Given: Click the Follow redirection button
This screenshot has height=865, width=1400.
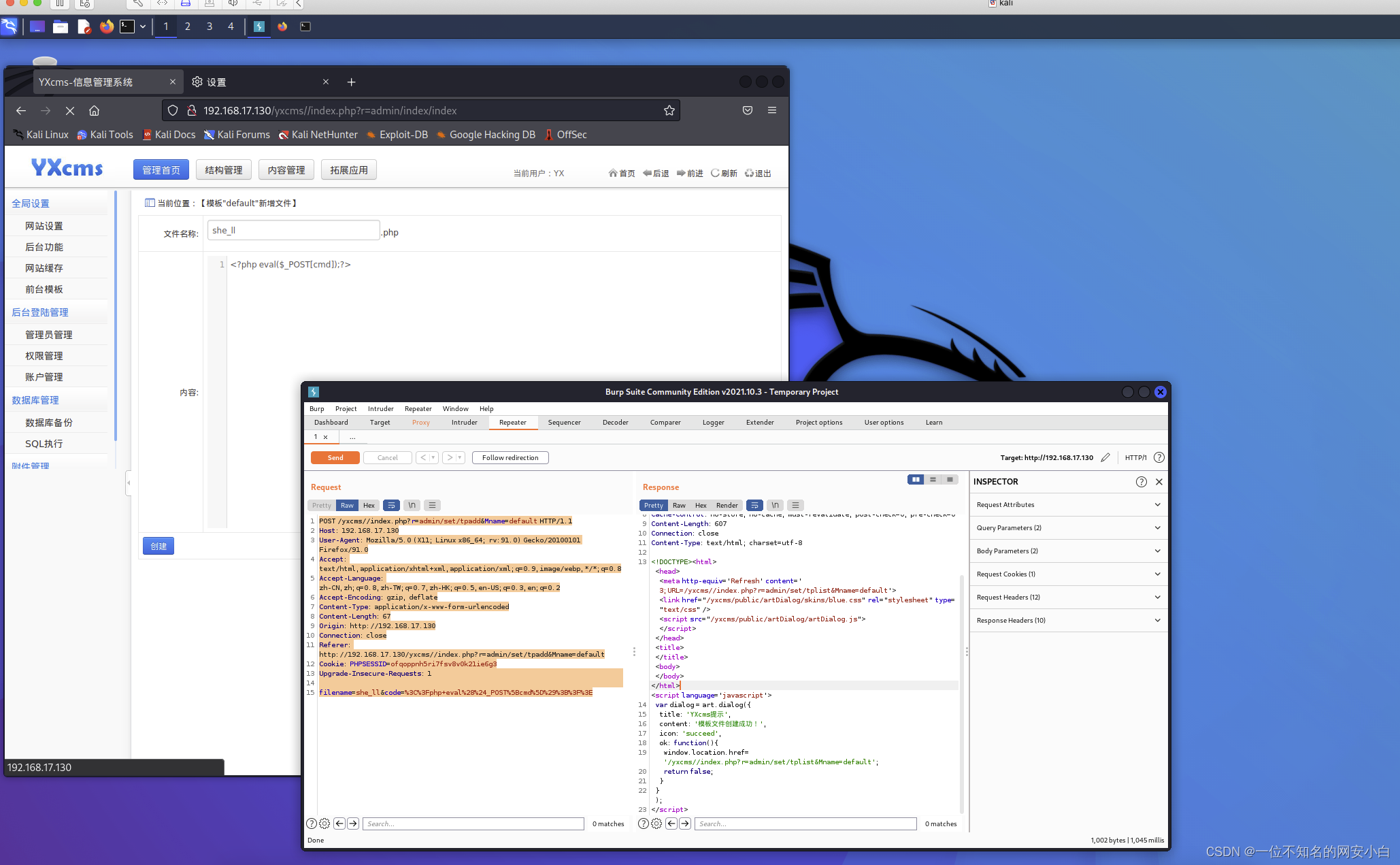Looking at the screenshot, I should [510, 458].
